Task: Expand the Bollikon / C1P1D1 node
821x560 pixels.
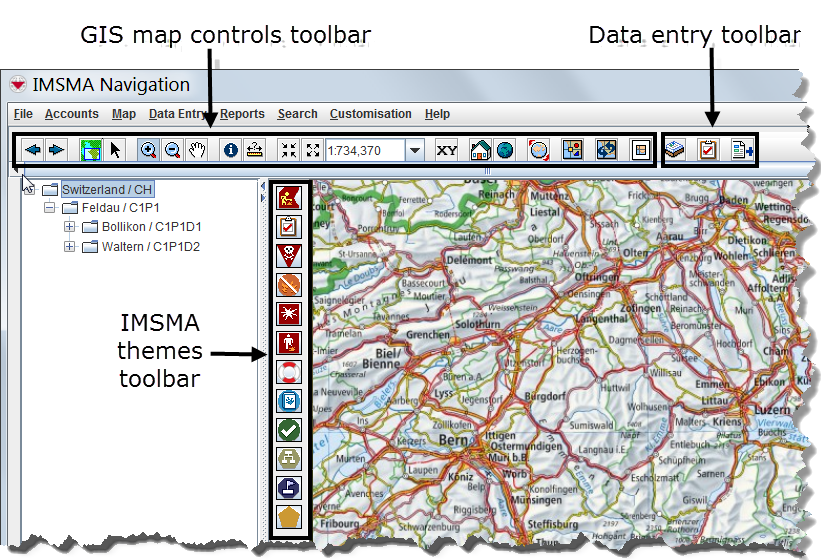Action: click(x=69, y=227)
